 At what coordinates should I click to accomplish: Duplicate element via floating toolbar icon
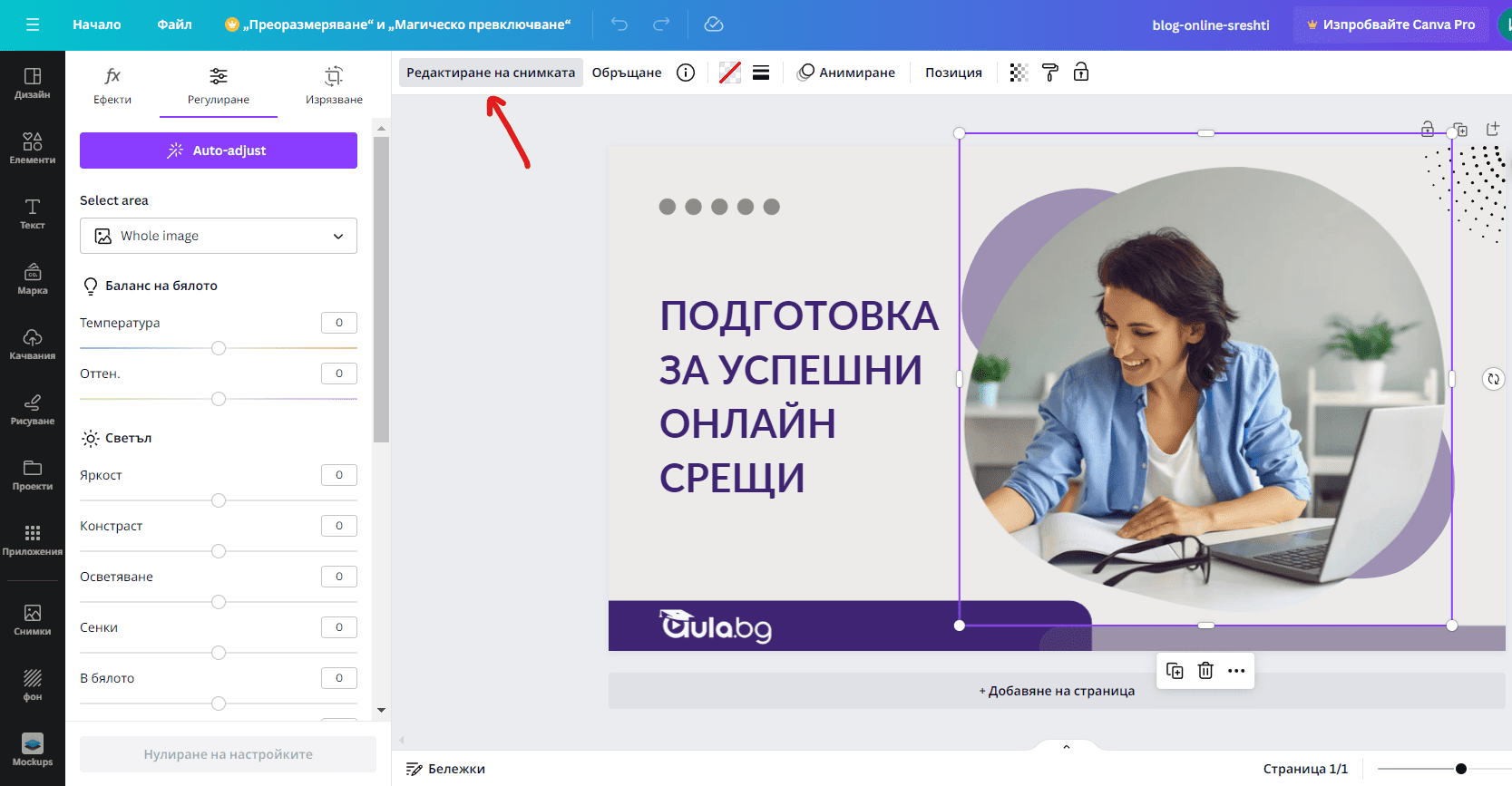1175,671
